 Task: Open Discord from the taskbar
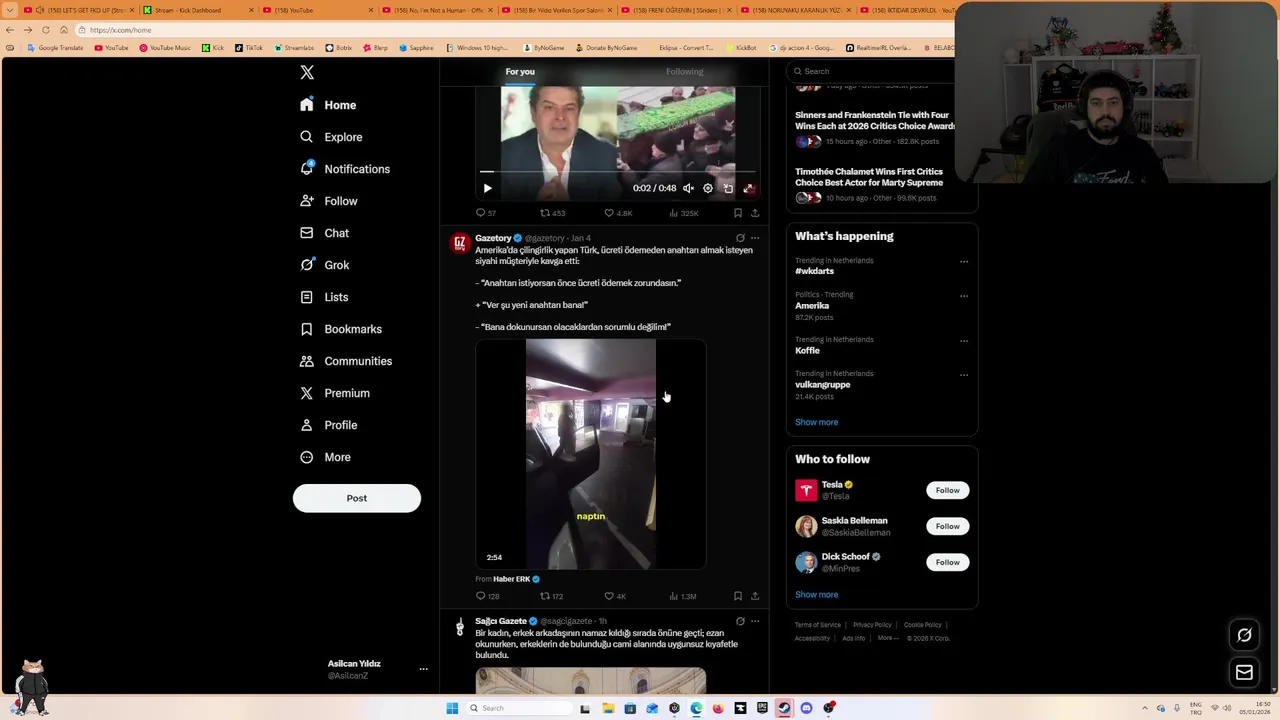point(806,708)
